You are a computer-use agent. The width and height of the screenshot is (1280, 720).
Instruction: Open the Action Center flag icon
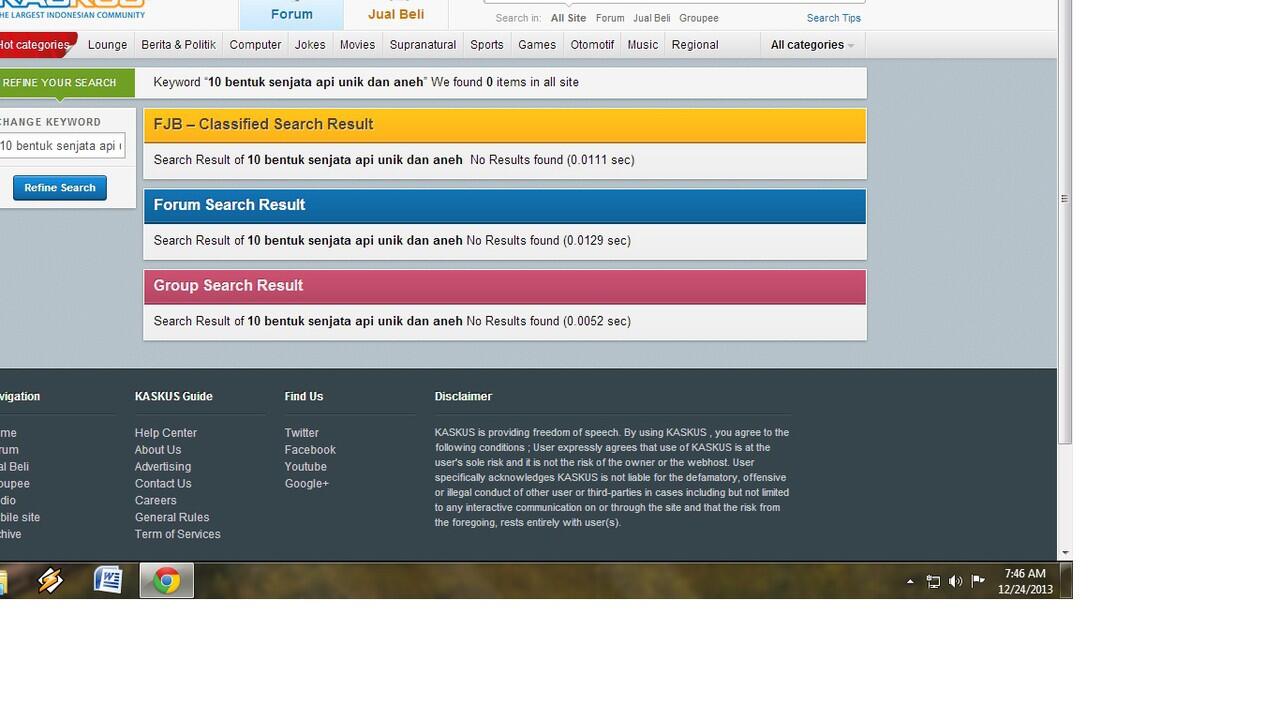(x=978, y=581)
